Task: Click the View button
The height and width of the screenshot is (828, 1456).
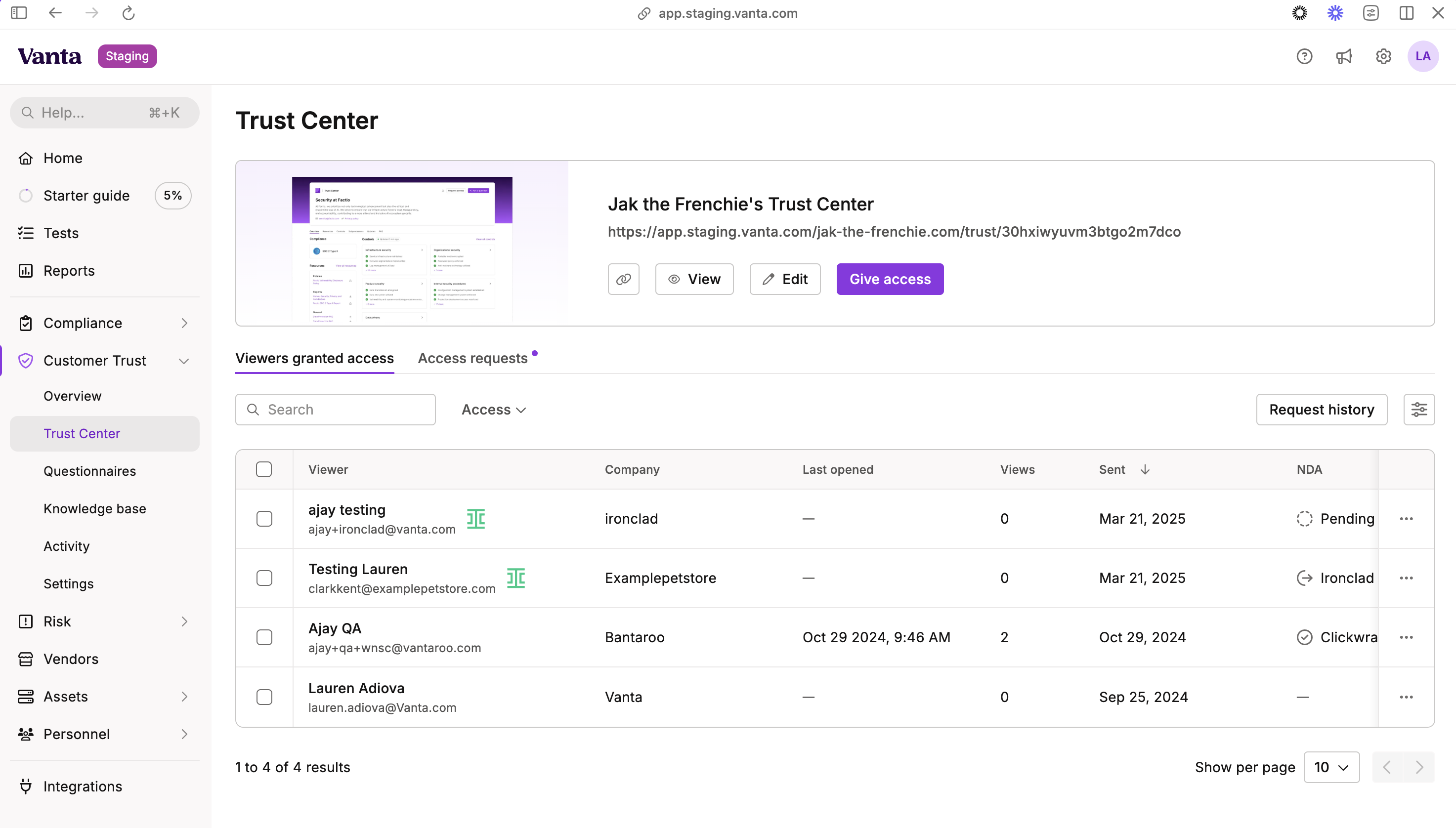Action: (694, 279)
